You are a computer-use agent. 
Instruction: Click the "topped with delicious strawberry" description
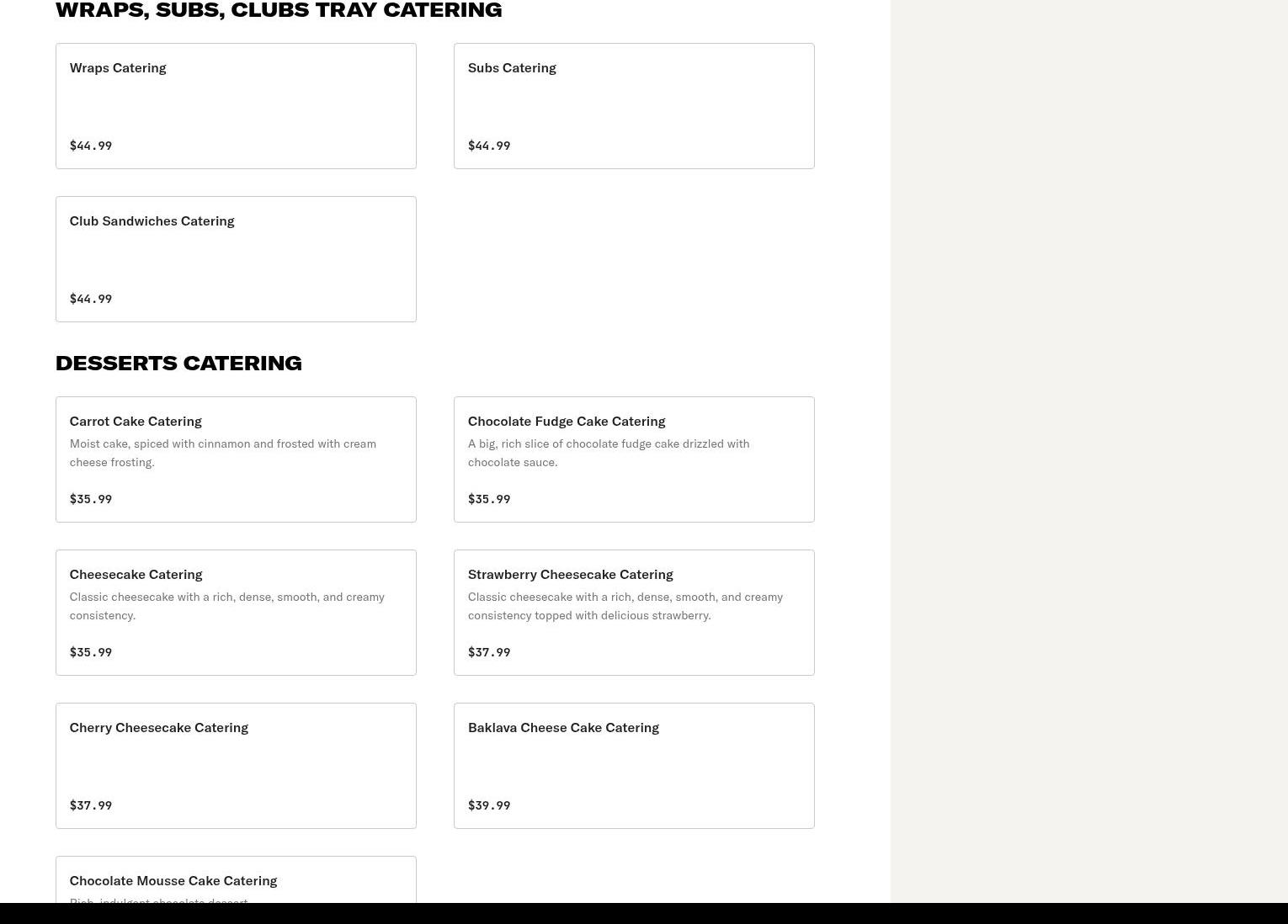tap(625, 606)
